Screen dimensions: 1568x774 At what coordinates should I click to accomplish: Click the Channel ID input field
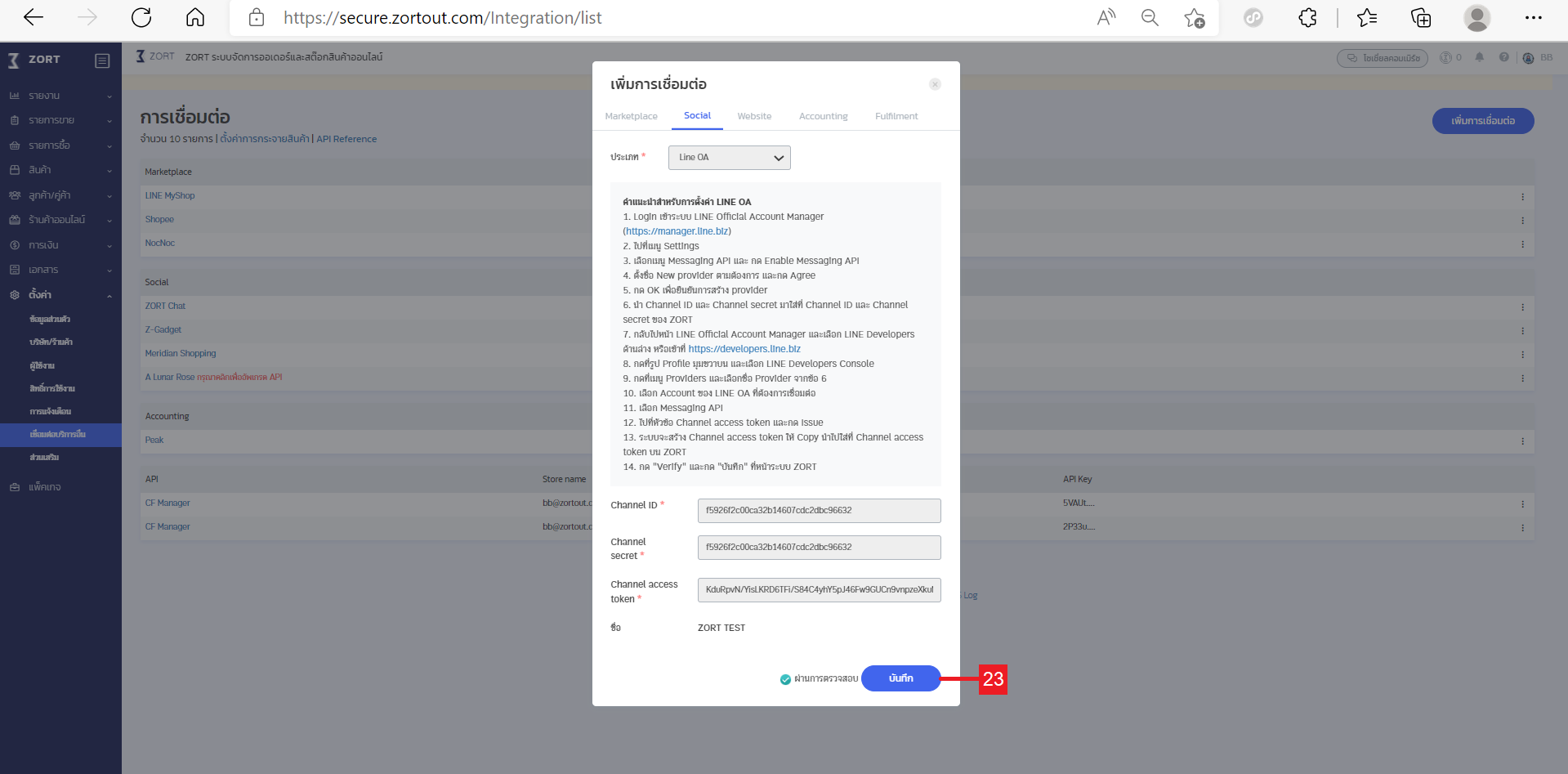click(x=819, y=511)
